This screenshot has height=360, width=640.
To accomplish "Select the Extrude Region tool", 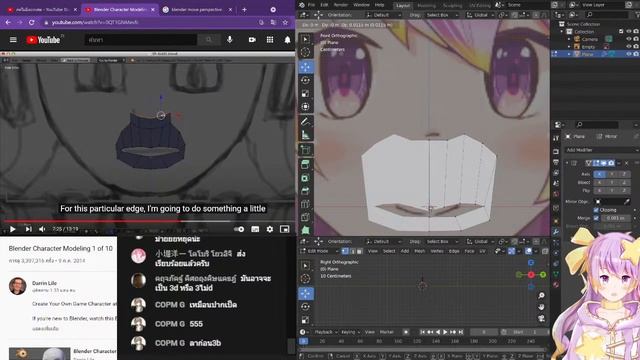I will point(305,164).
